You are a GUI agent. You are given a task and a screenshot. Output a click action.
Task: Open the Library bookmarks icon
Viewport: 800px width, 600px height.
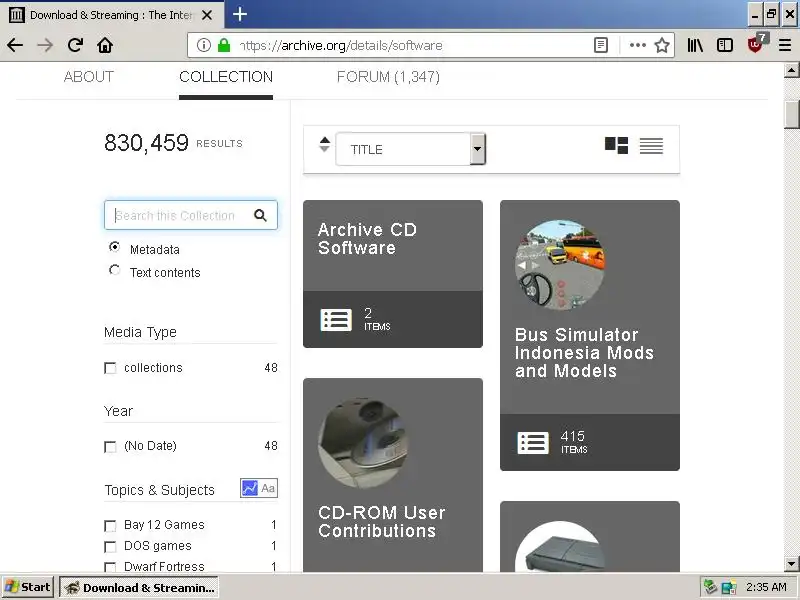[x=695, y=45]
